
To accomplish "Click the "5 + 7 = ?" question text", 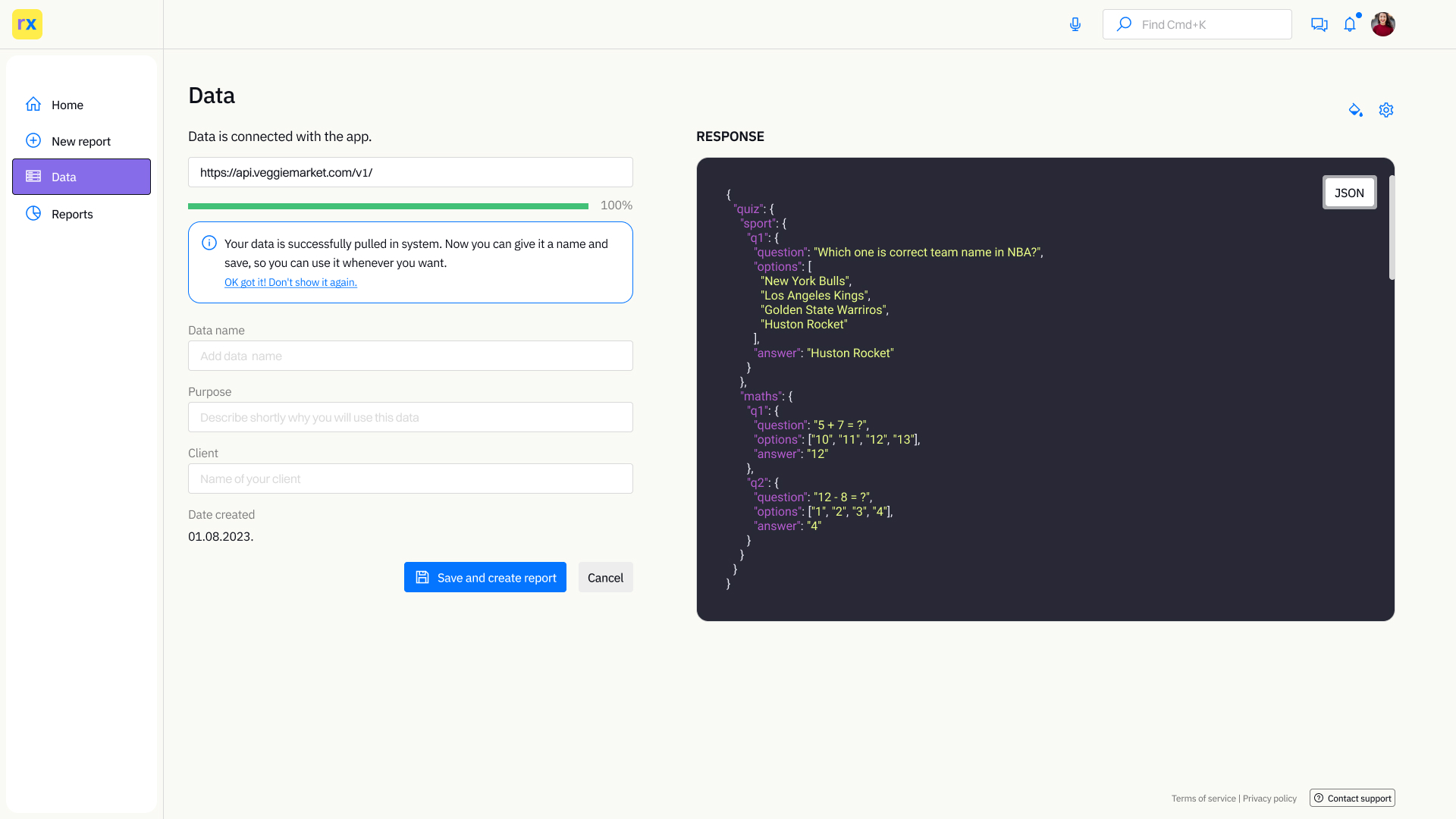I will click(x=840, y=425).
